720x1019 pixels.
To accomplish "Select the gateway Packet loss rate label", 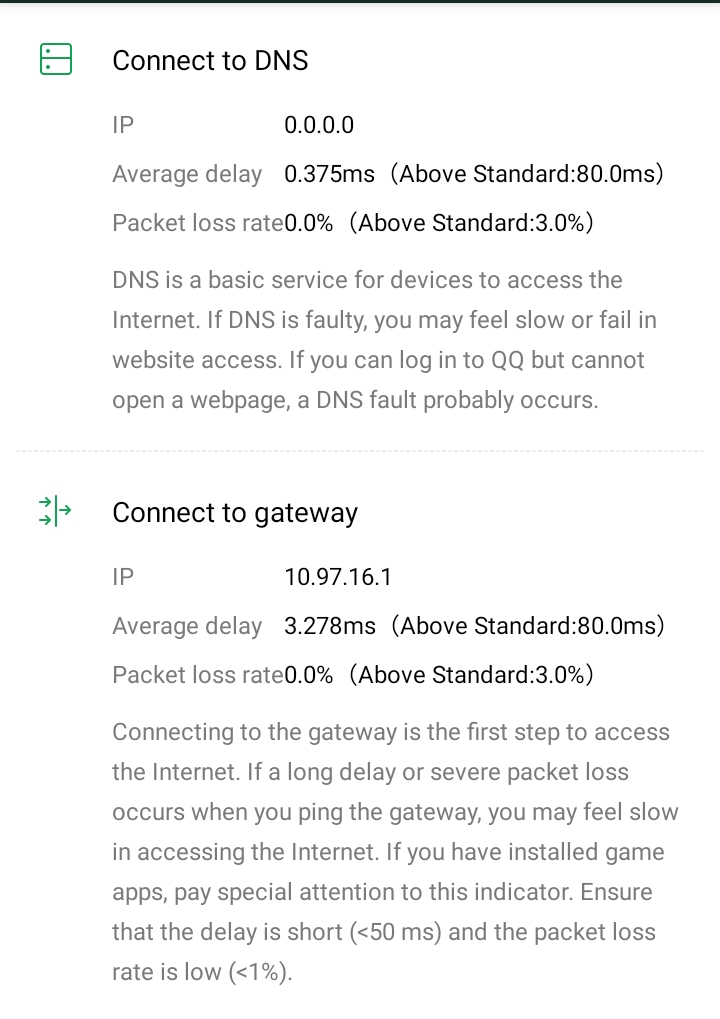I will (197, 675).
